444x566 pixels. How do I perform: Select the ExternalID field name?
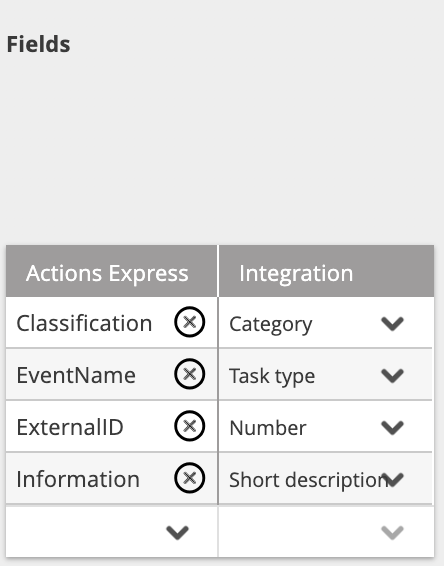point(70,427)
